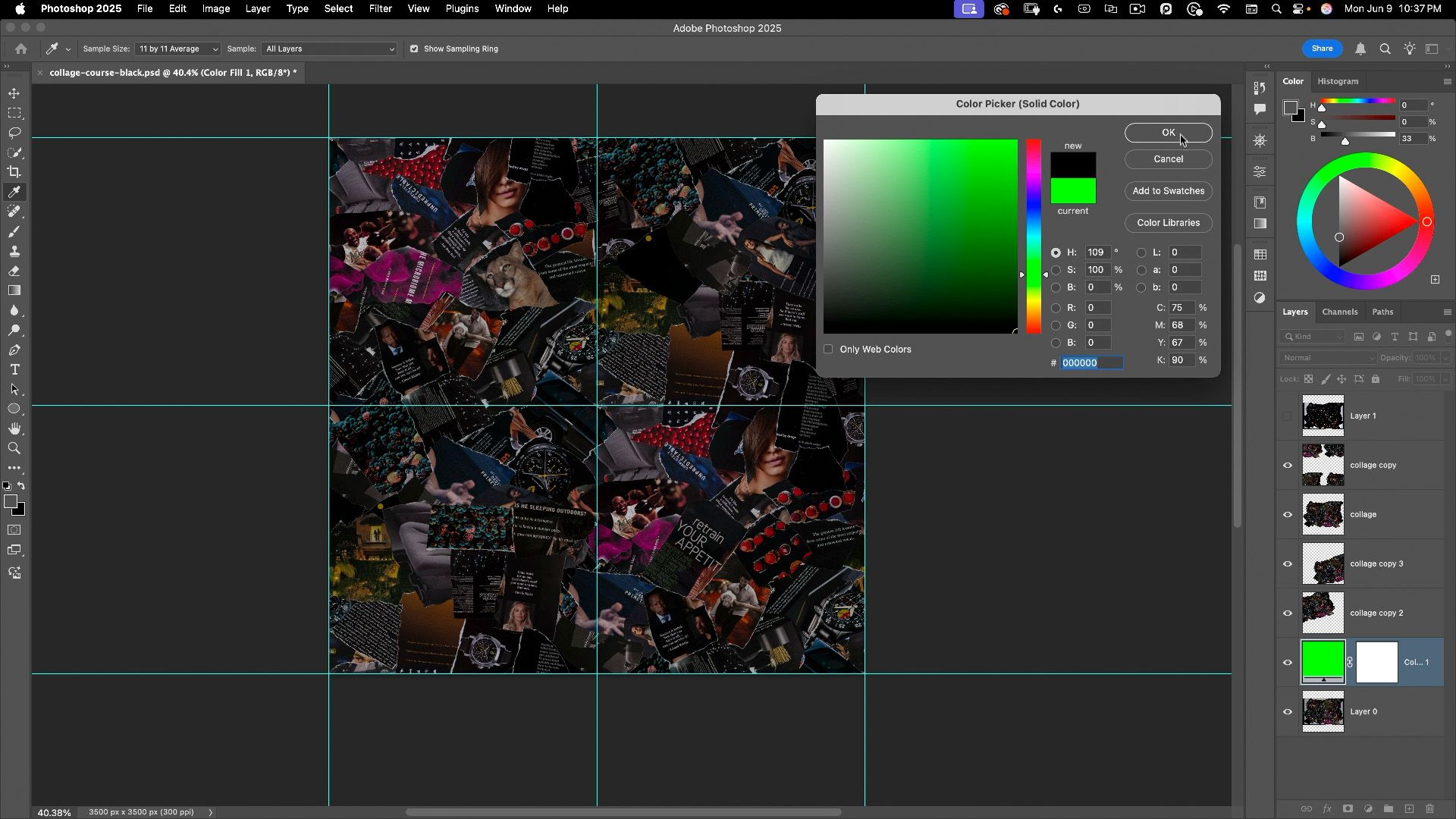Select the Crop tool
The width and height of the screenshot is (1456, 819).
tap(14, 172)
